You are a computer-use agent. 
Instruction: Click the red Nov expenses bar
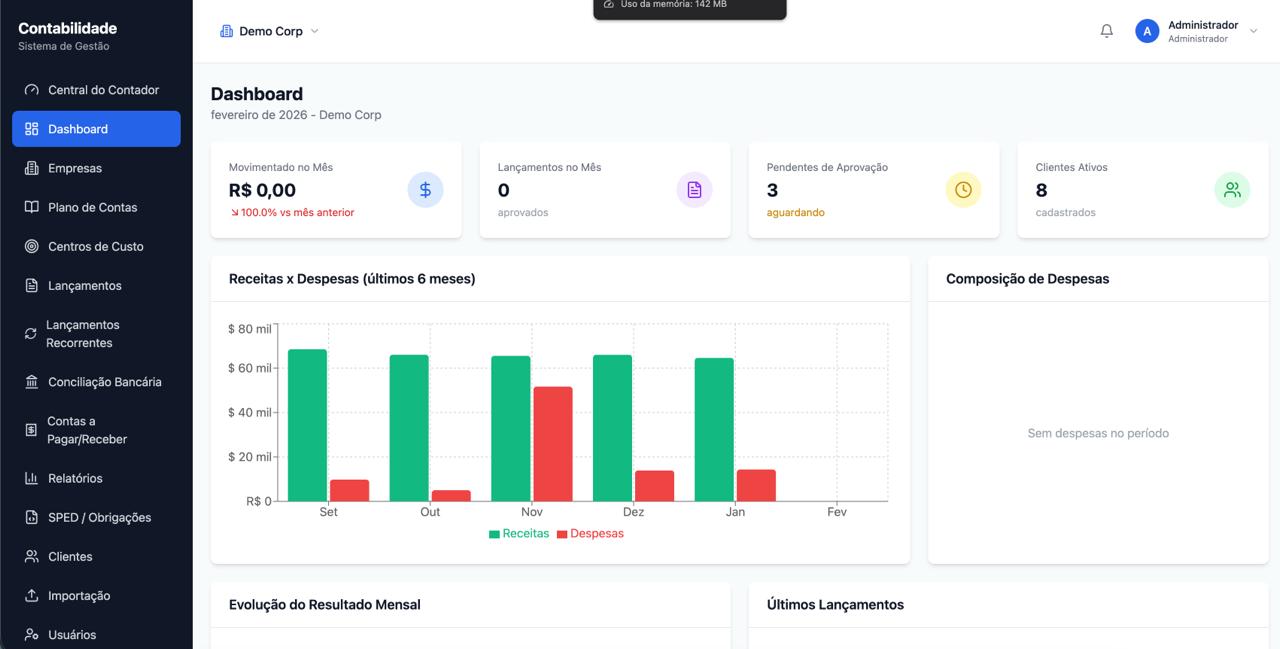(x=552, y=444)
